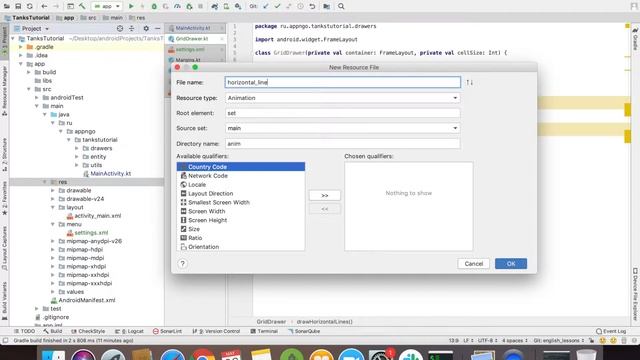Select the Country Code qualifier

(241, 167)
